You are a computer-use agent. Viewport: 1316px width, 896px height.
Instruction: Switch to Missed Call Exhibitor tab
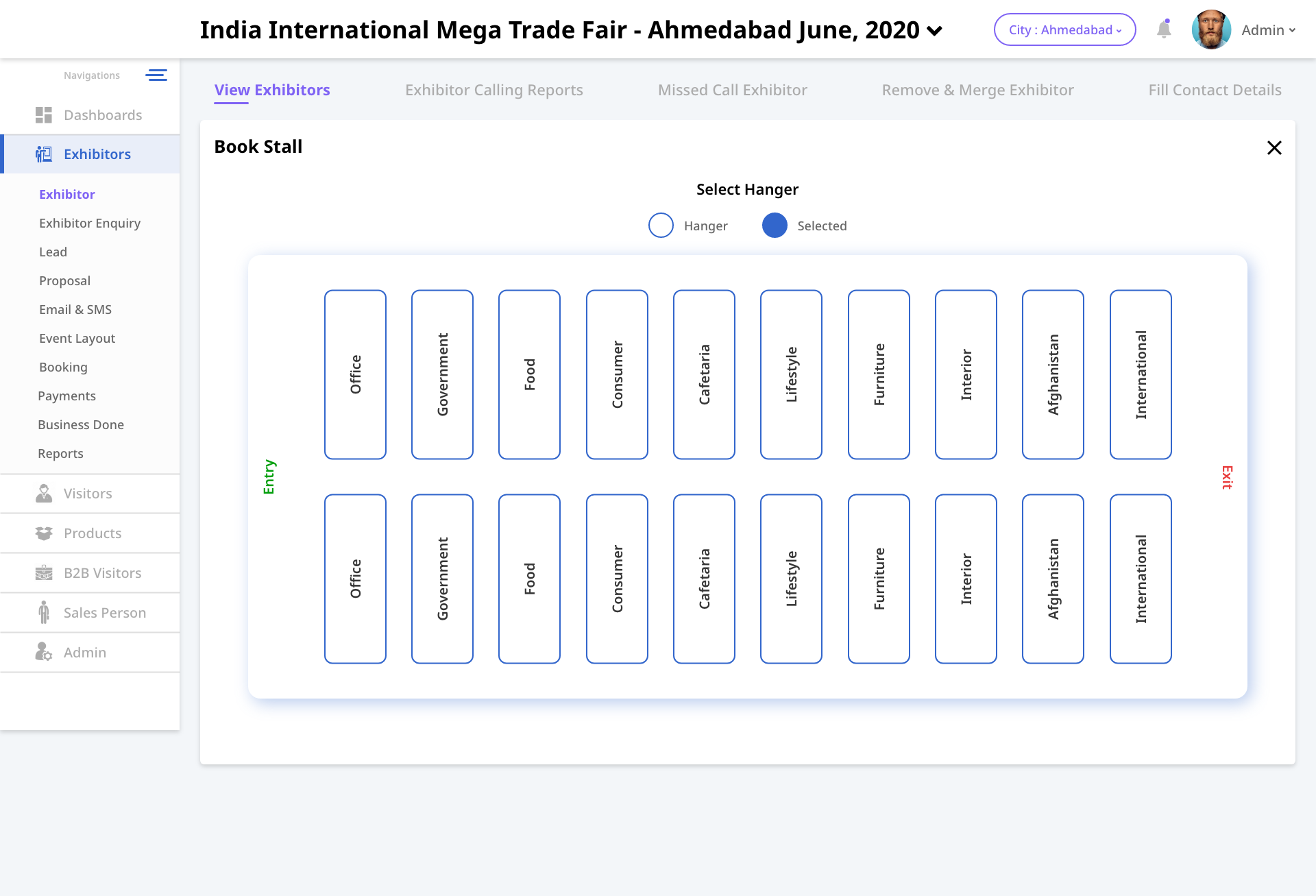(x=732, y=90)
